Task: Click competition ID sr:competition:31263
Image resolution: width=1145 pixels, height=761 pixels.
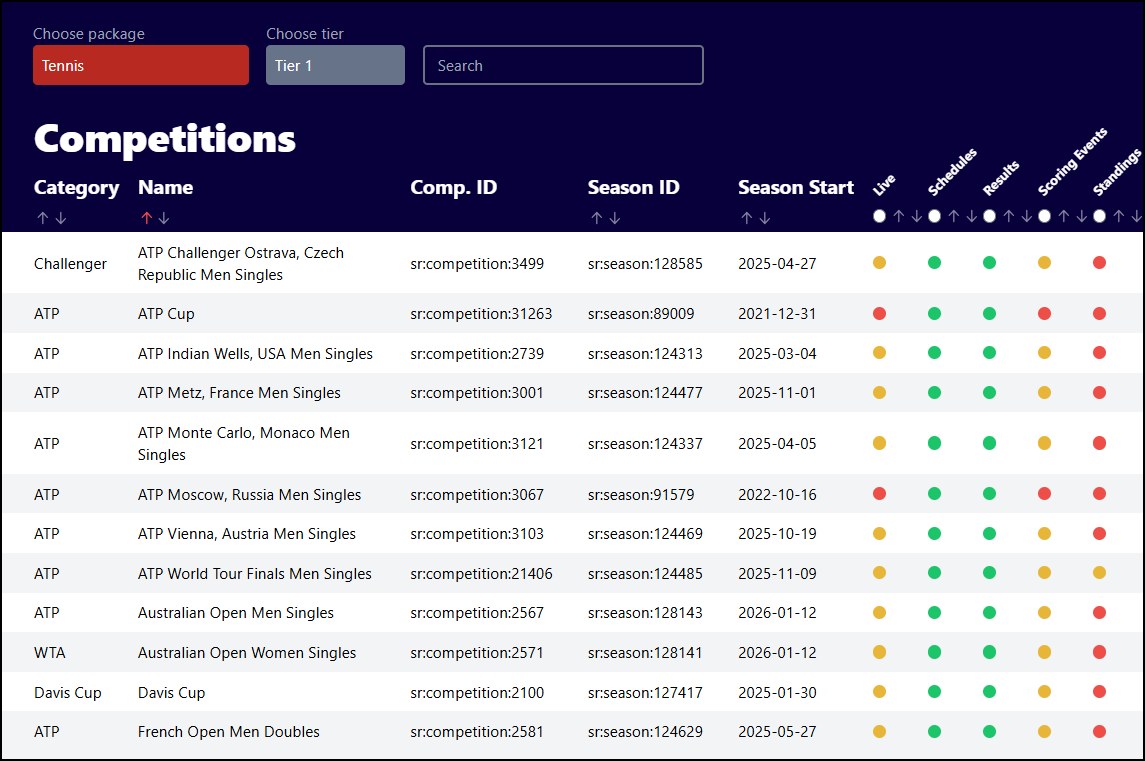Action: click(481, 314)
